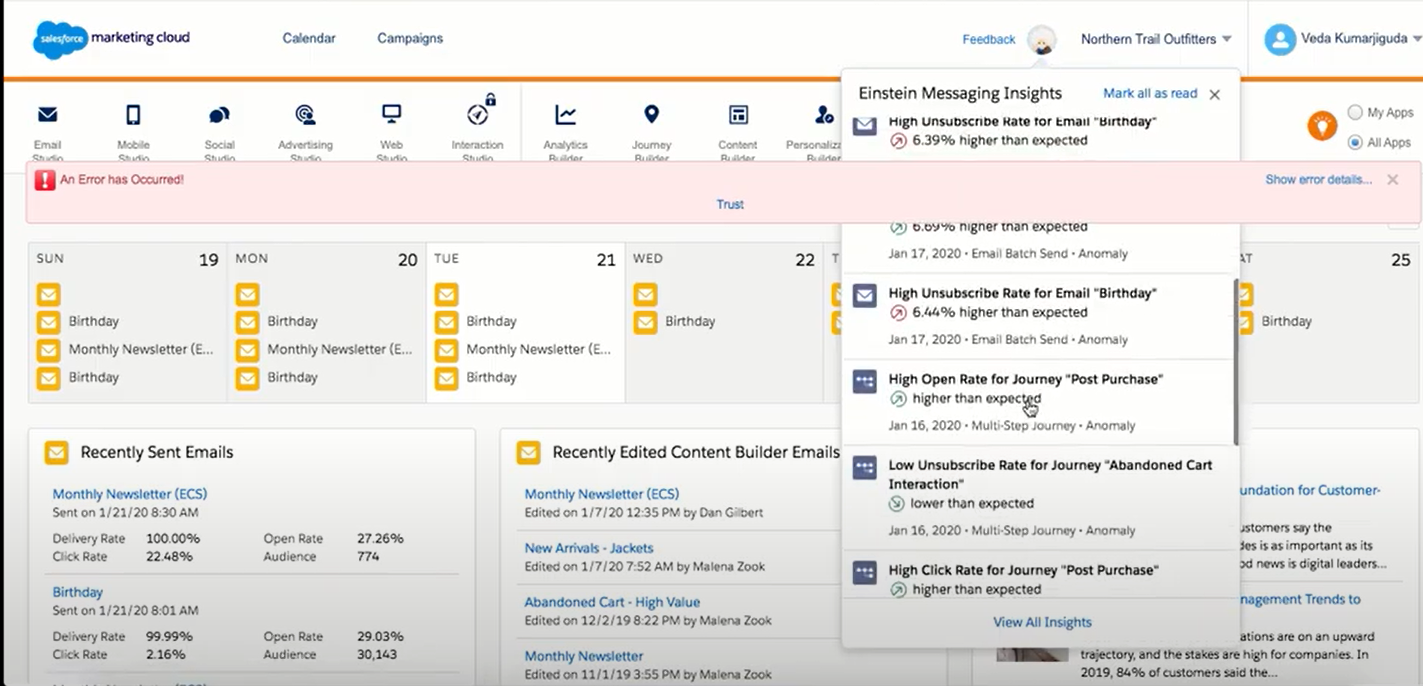
Task: Open Email Studio
Action: click(x=47, y=124)
